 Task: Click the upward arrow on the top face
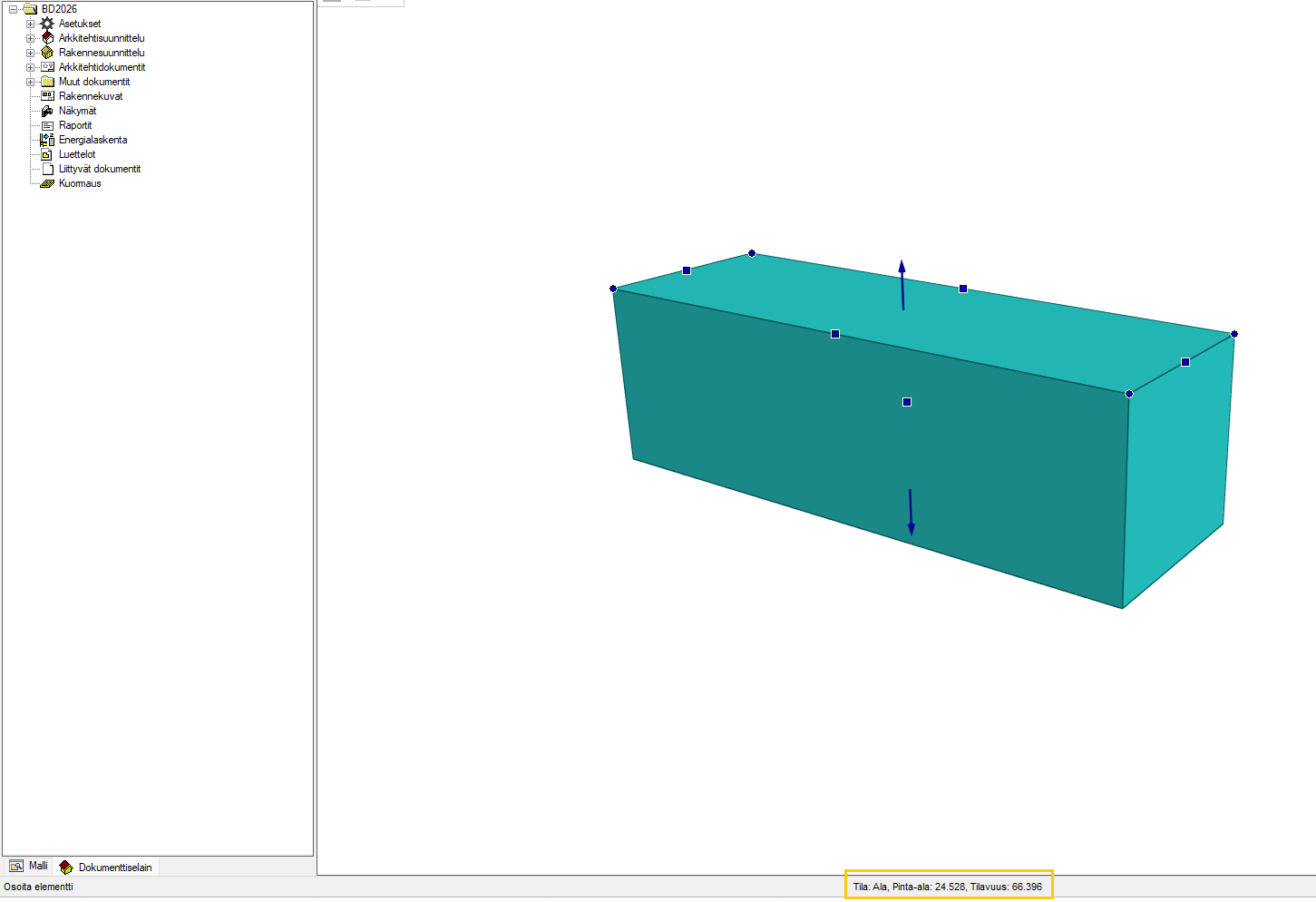click(x=902, y=285)
